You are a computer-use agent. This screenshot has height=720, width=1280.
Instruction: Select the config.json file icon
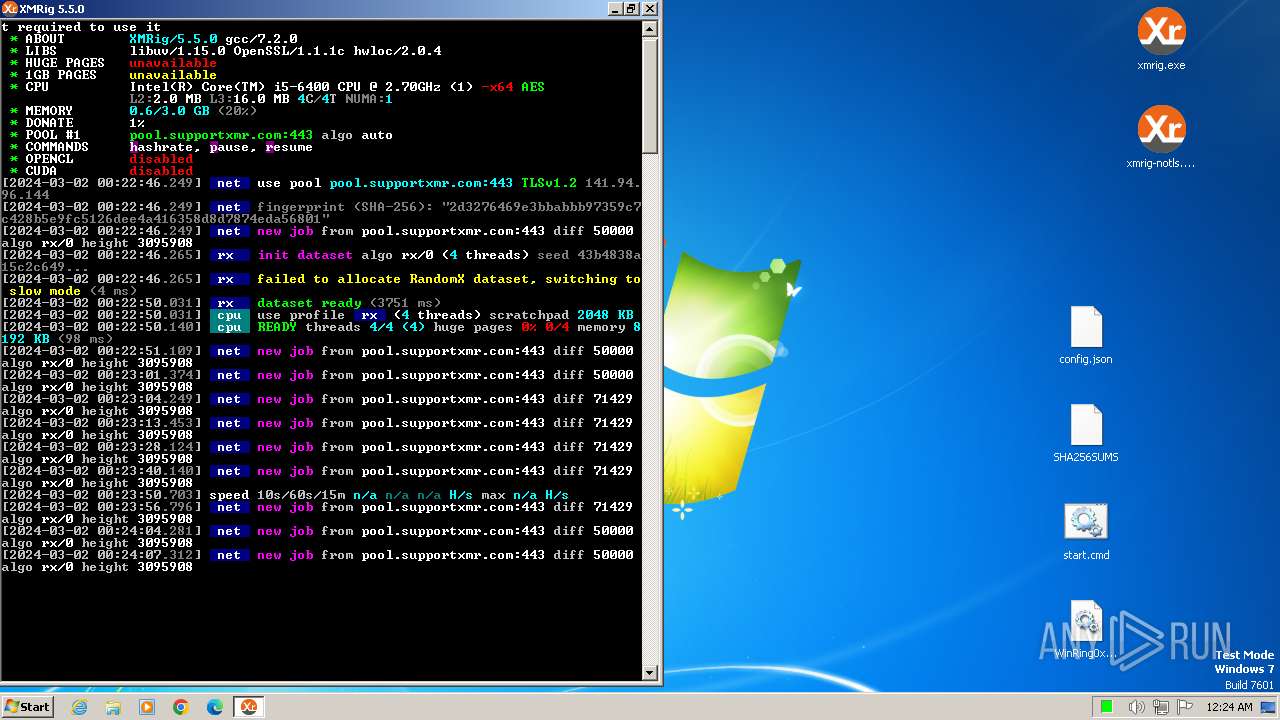click(1086, 335)
